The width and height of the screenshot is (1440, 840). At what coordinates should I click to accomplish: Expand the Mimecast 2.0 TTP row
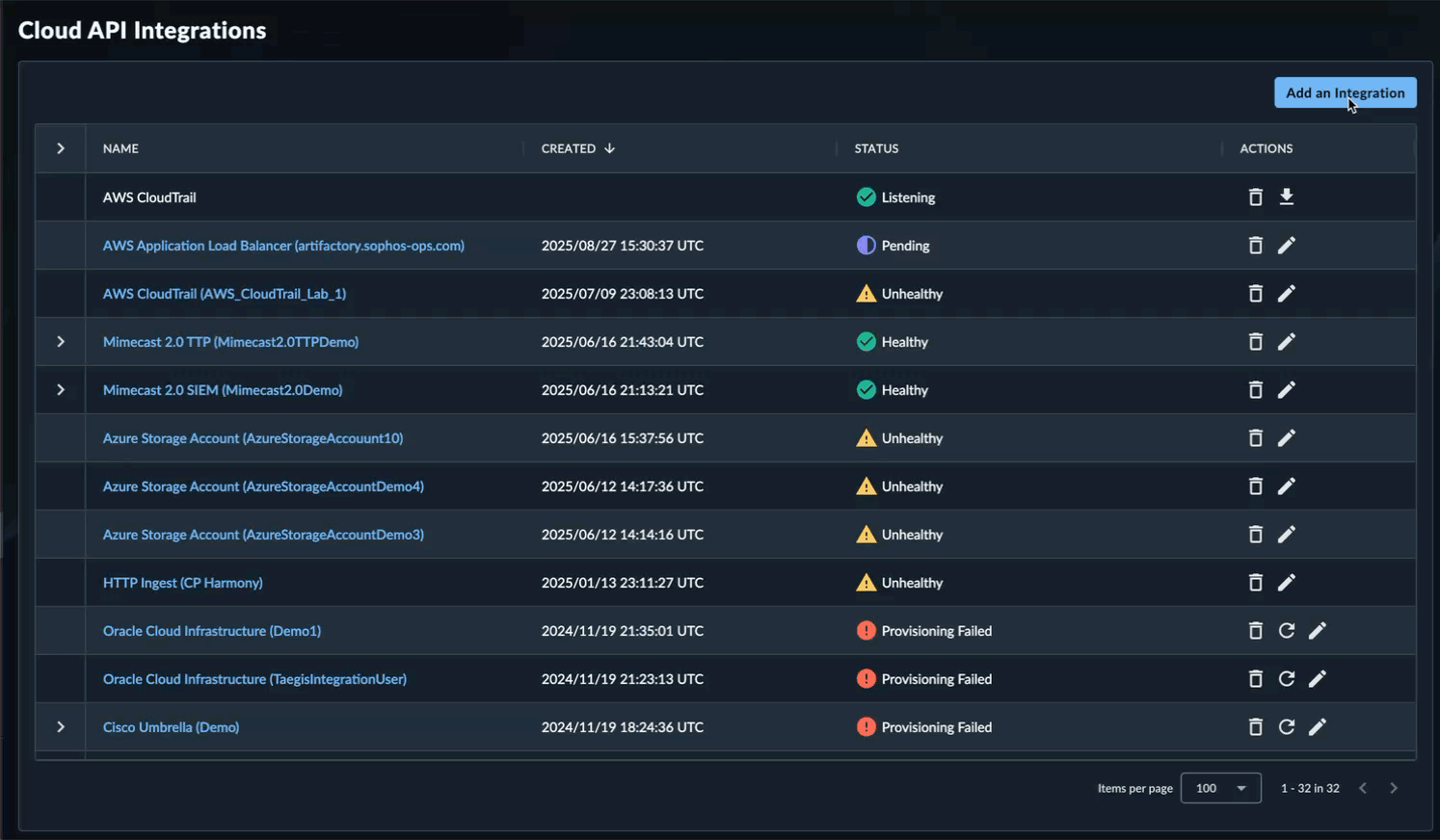(x=61, y=342)
